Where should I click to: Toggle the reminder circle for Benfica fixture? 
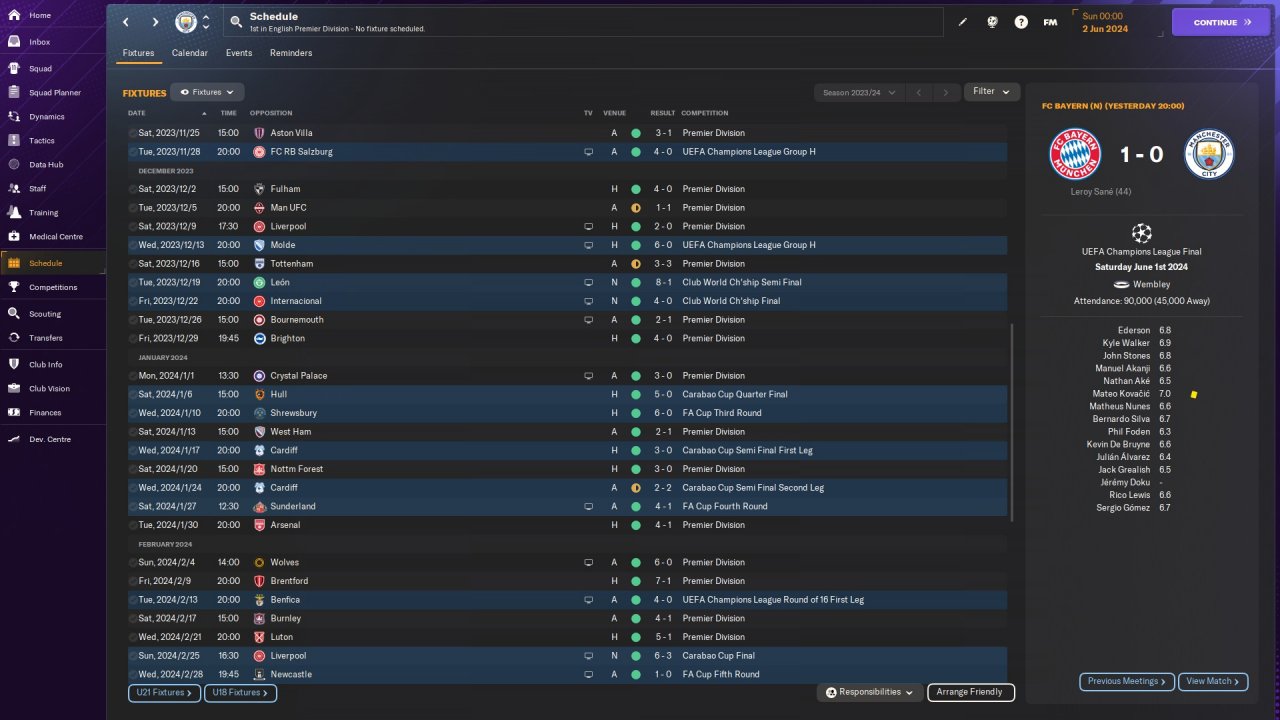133,600
